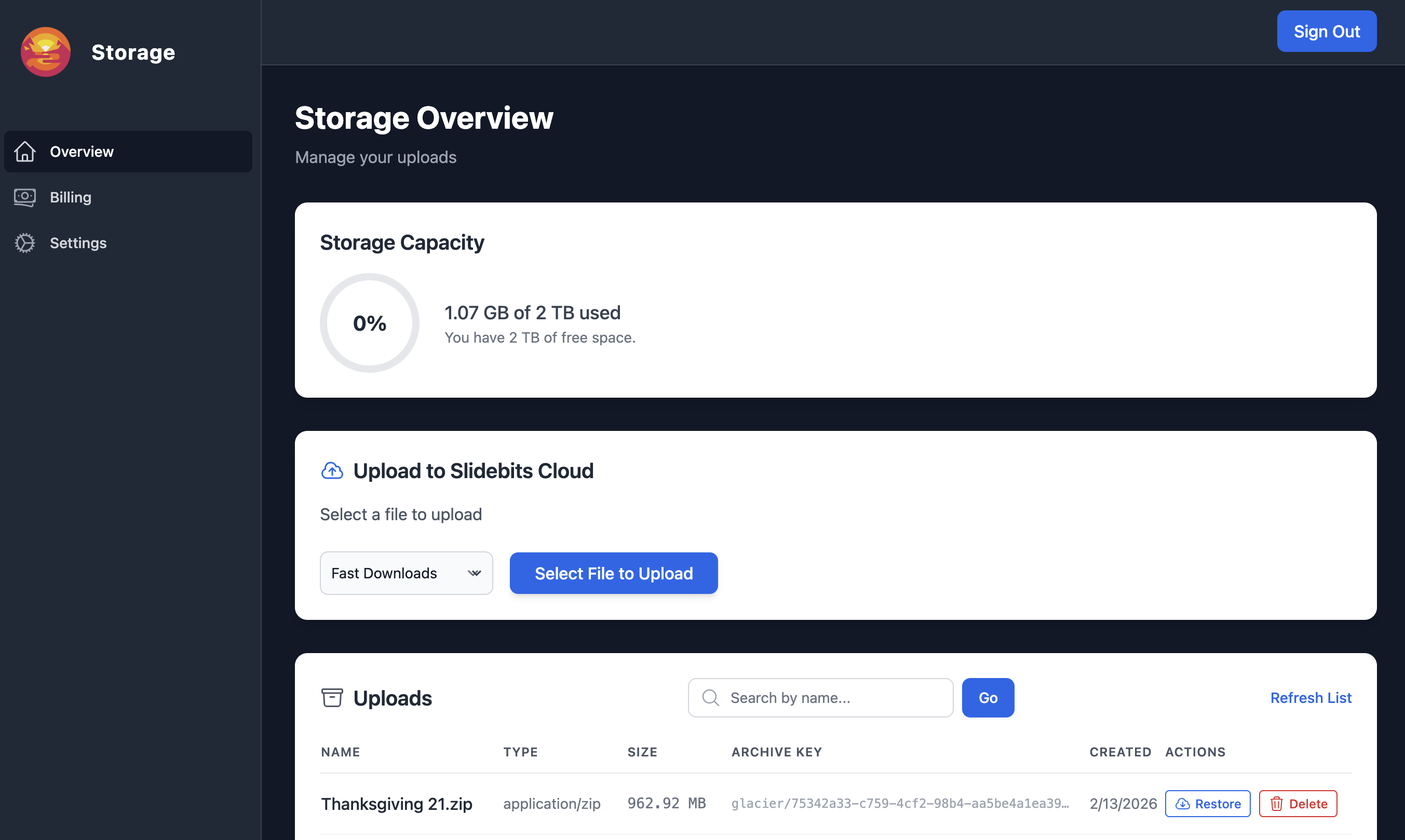Click the 962.92 MB size cell

click(x=666, y=803)
